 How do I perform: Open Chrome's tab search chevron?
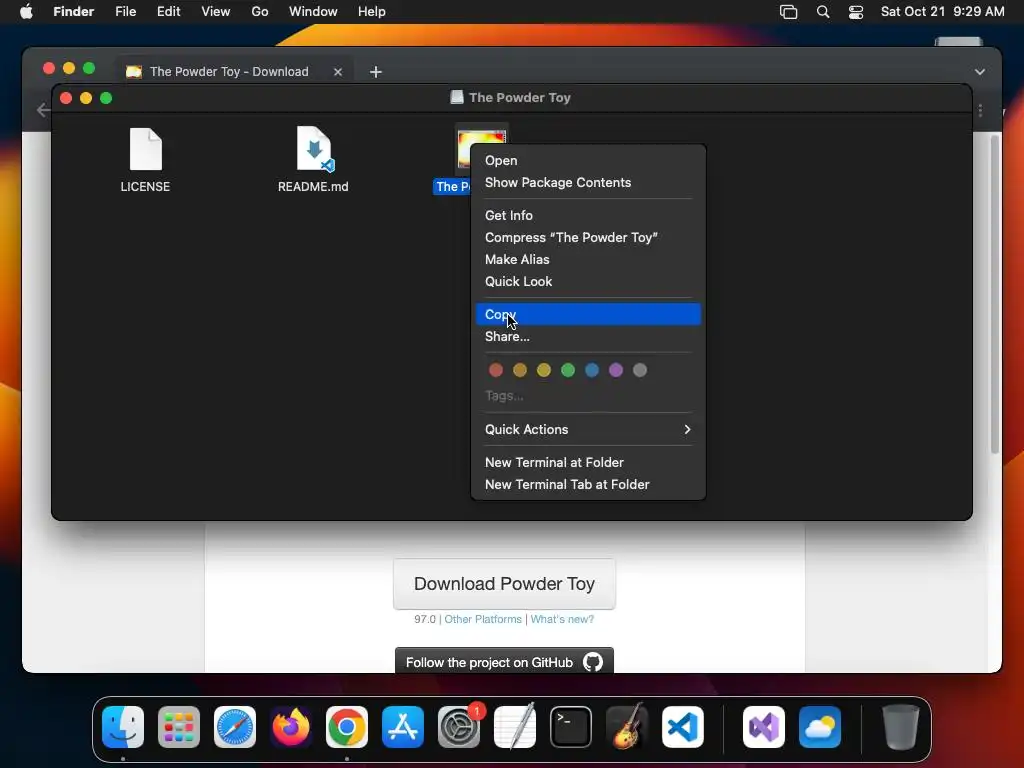tap(980, 72)
